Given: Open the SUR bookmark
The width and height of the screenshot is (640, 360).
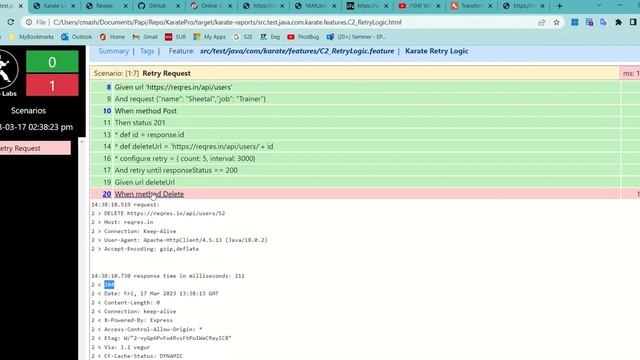Looking at the screenshot, I should click(x=176, y=37).
